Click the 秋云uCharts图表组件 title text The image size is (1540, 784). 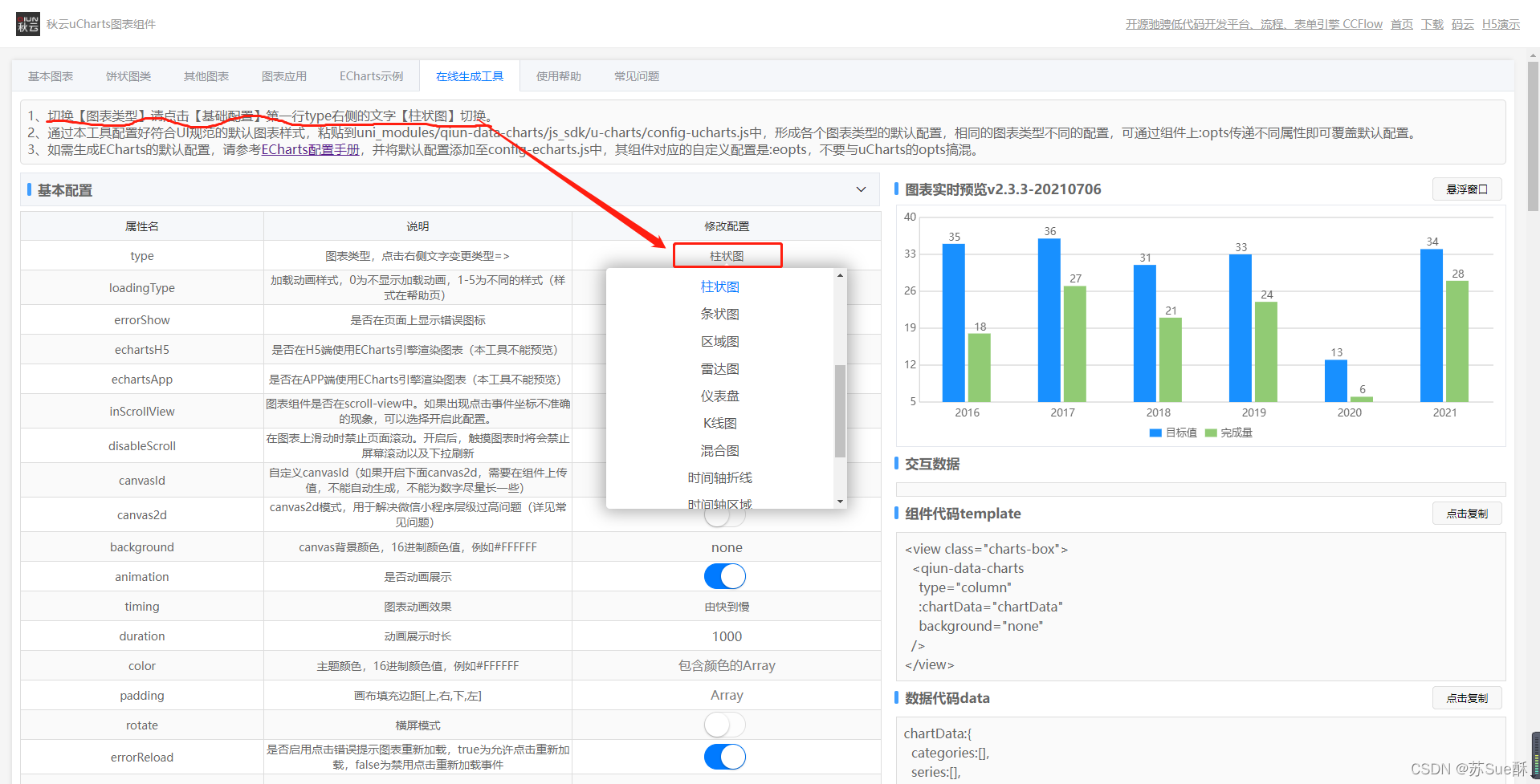coord(101,24)
